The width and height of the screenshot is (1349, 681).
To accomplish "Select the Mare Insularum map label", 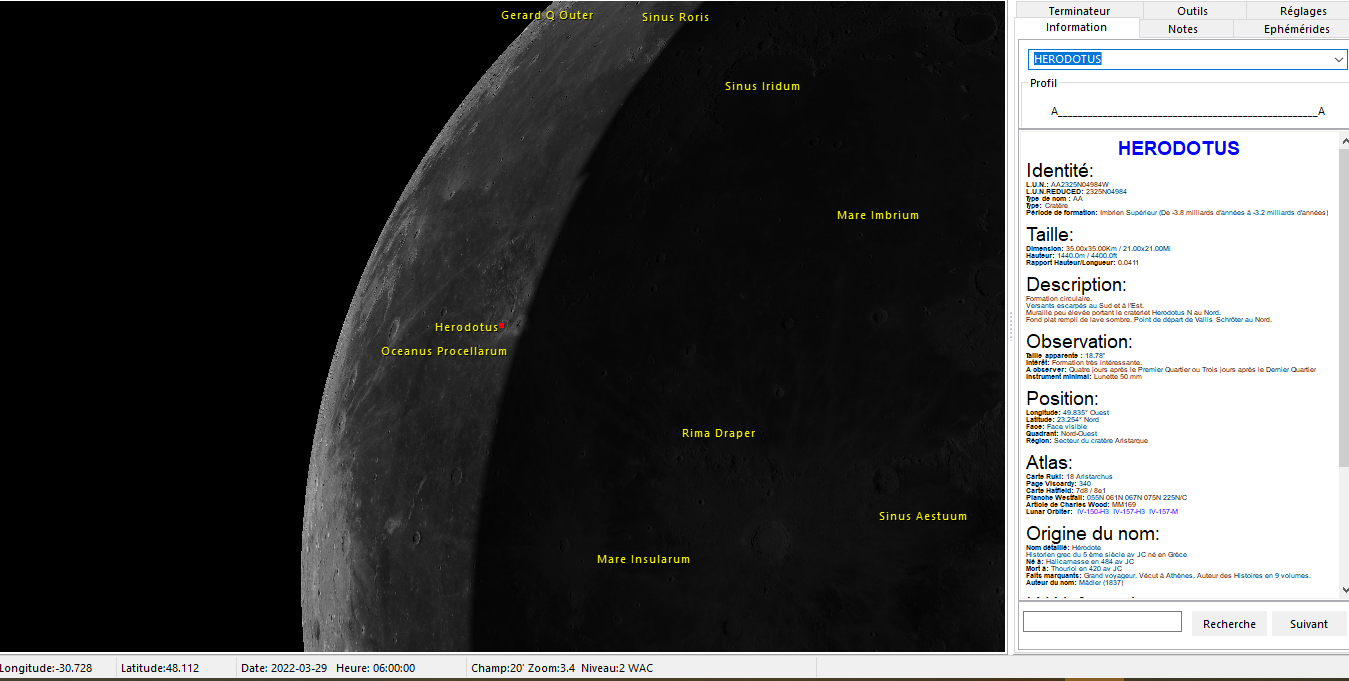I will 643,559.
